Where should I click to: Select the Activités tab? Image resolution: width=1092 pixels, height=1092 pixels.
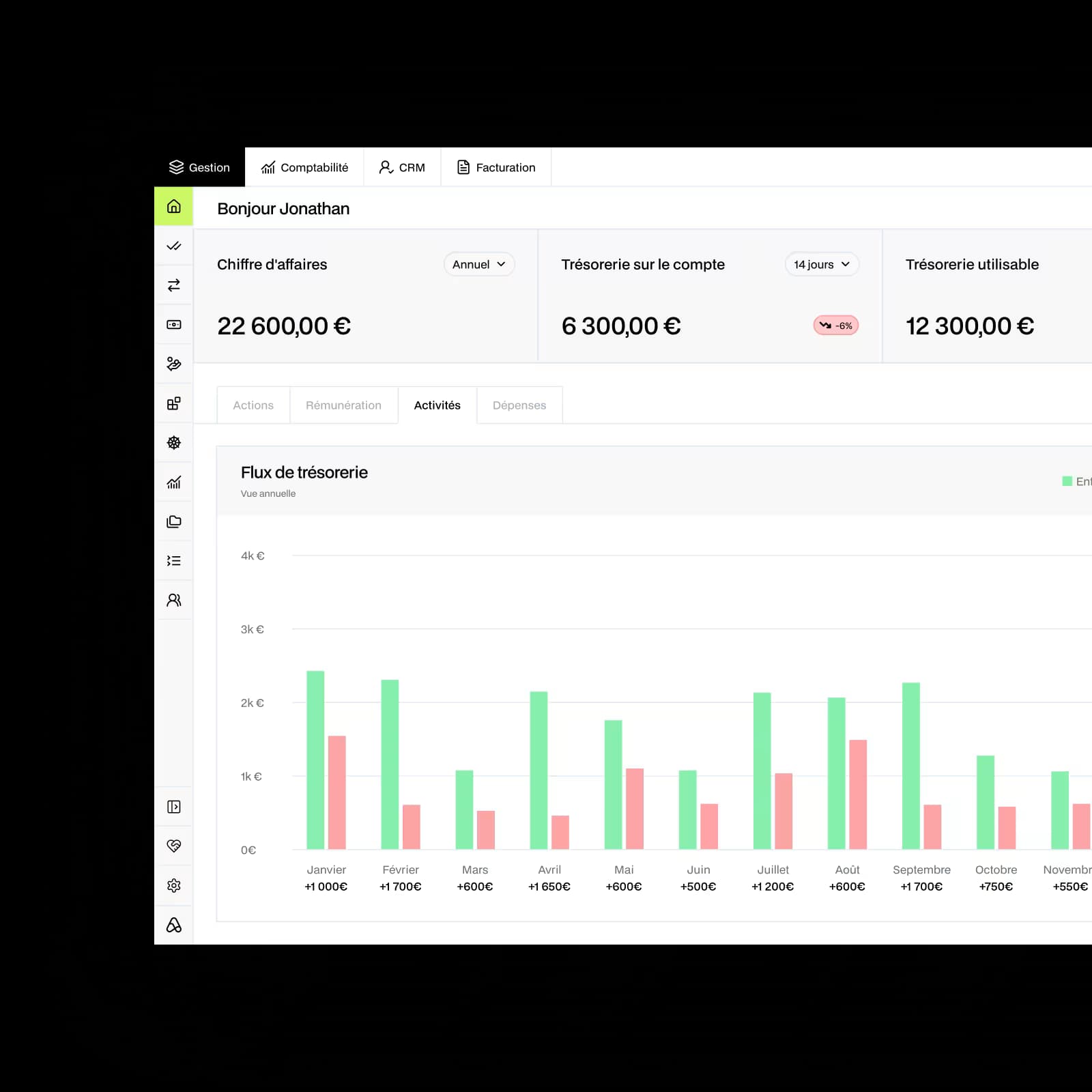point(437,405)
